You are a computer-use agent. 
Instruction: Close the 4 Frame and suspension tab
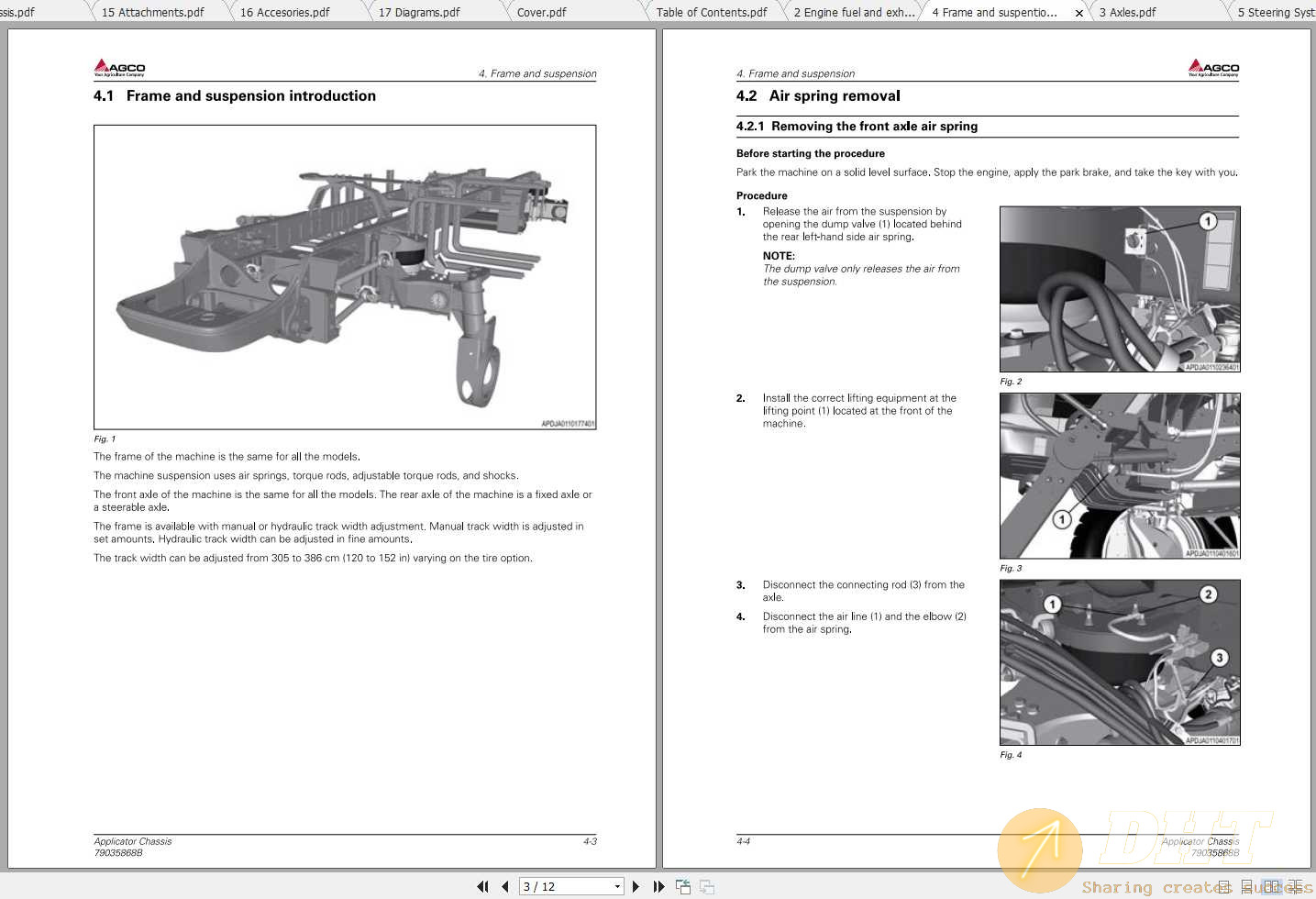[x=1078, y=13]
